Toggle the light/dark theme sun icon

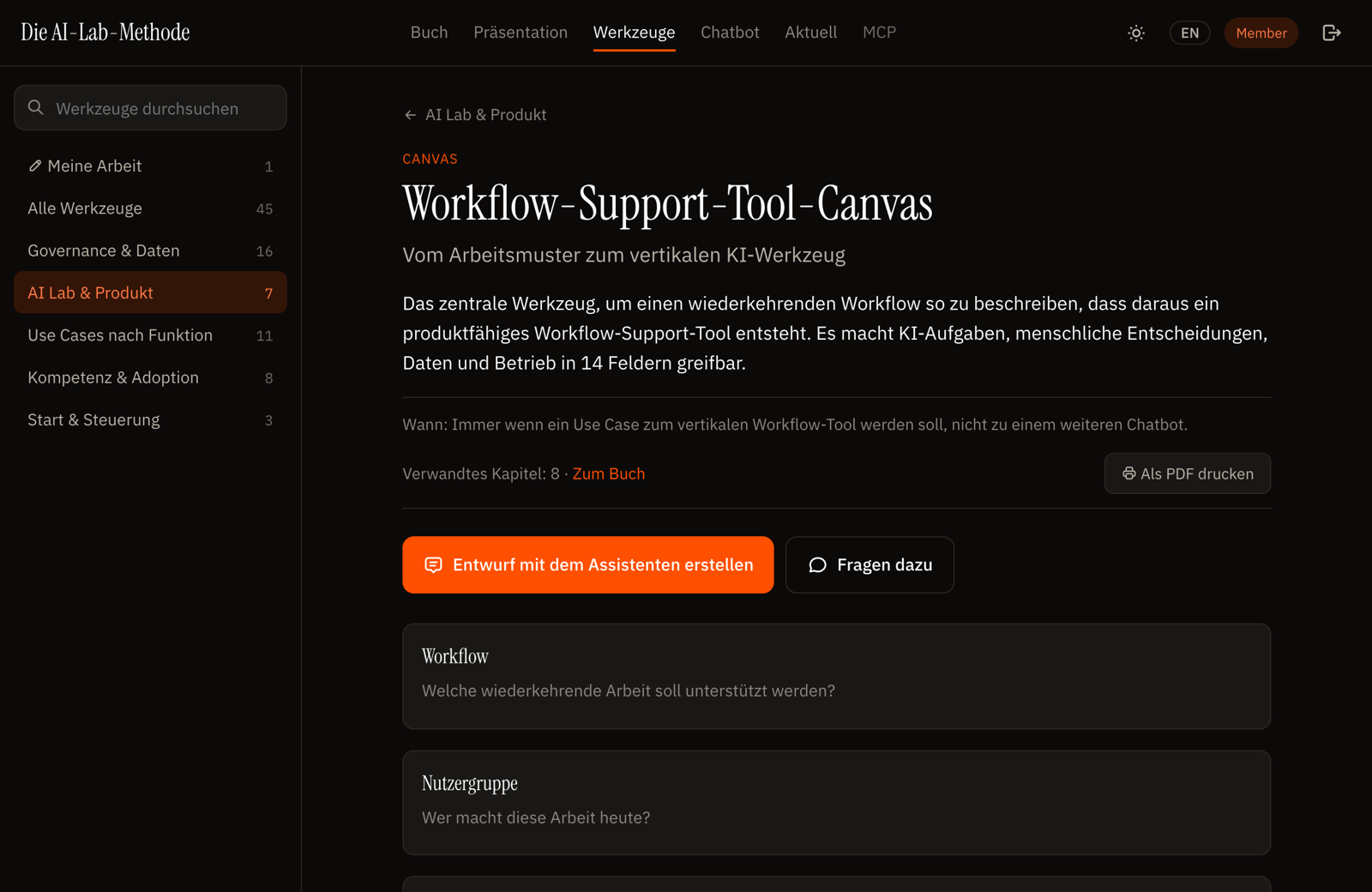1136,33
